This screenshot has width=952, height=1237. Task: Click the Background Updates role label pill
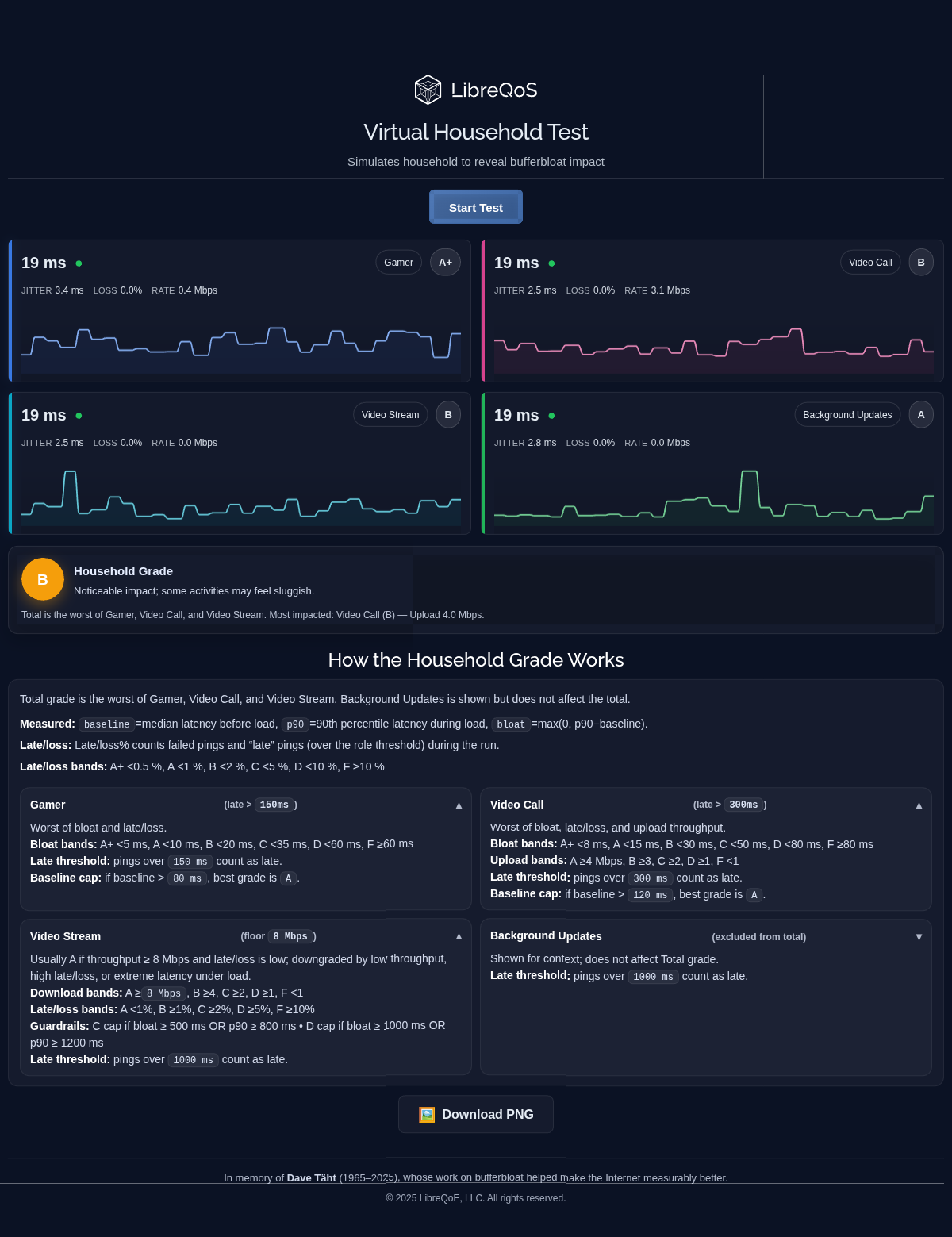[846, 414]
